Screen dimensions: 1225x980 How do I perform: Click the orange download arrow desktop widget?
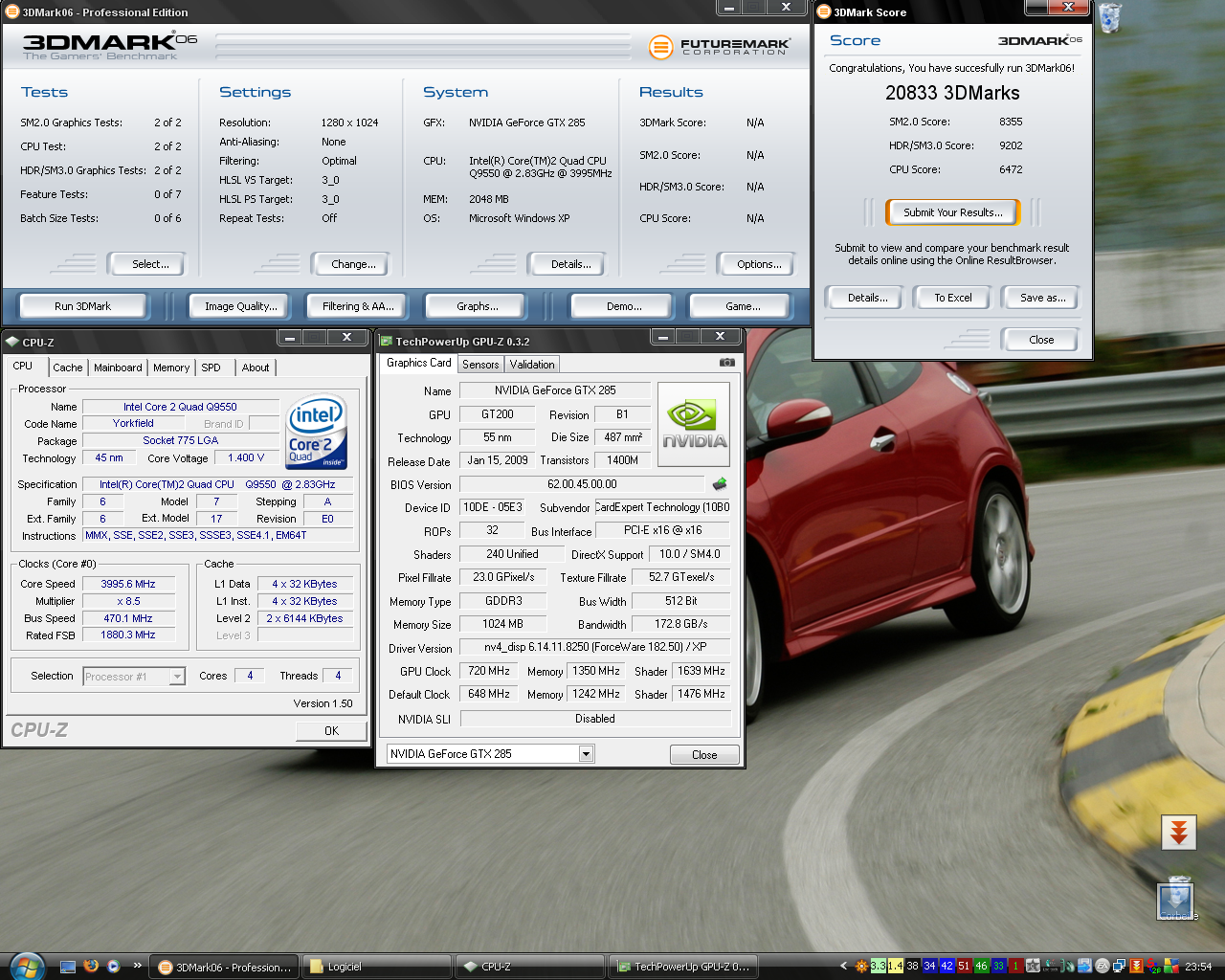click(1179, 833)
